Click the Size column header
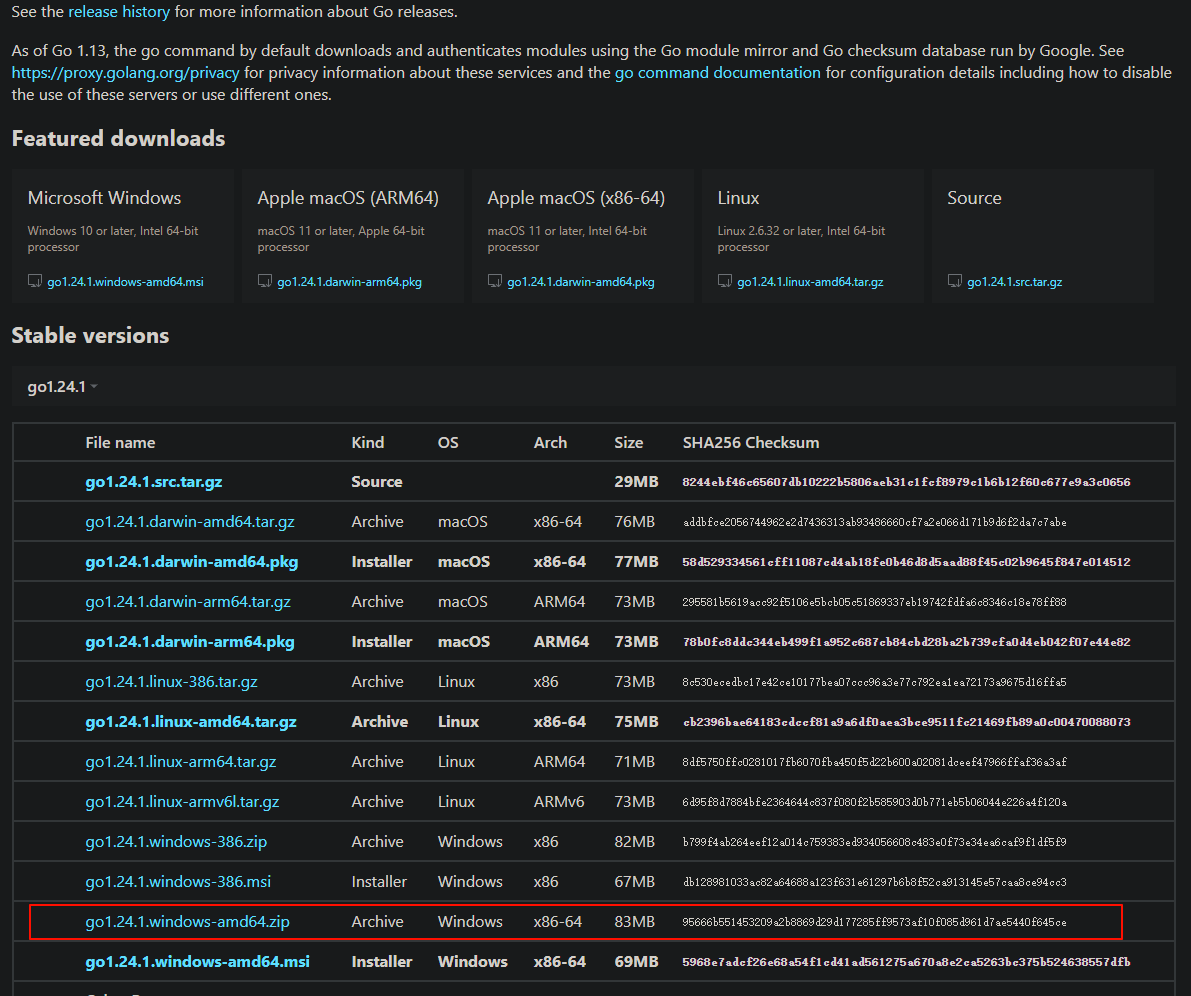The height and width of the screenshot is (996, 1191). pos(628,442)
